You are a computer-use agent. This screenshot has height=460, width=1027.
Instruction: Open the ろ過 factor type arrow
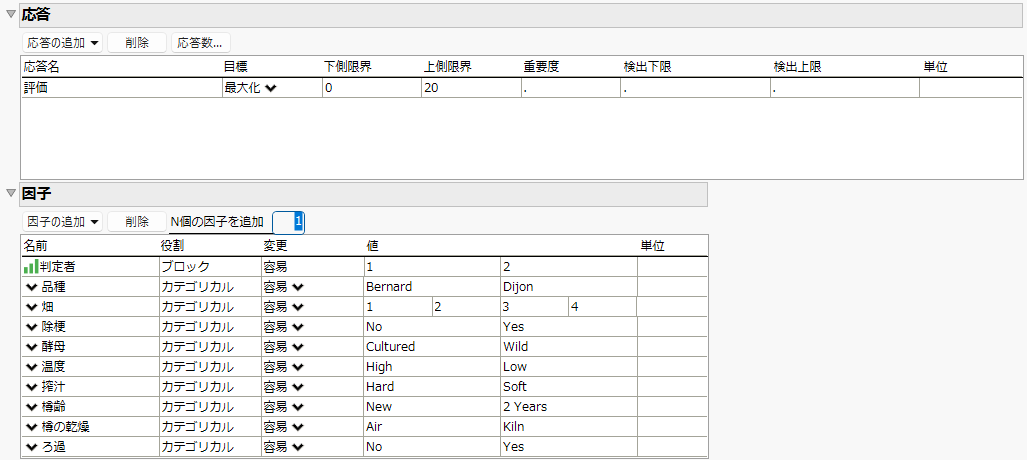pos(31,447)
